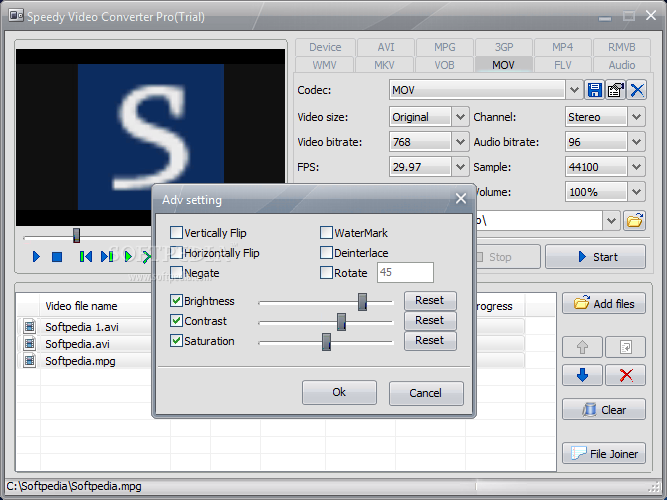
Task: Tick the Deinterlace checkbox
Action: pos(326,253)
